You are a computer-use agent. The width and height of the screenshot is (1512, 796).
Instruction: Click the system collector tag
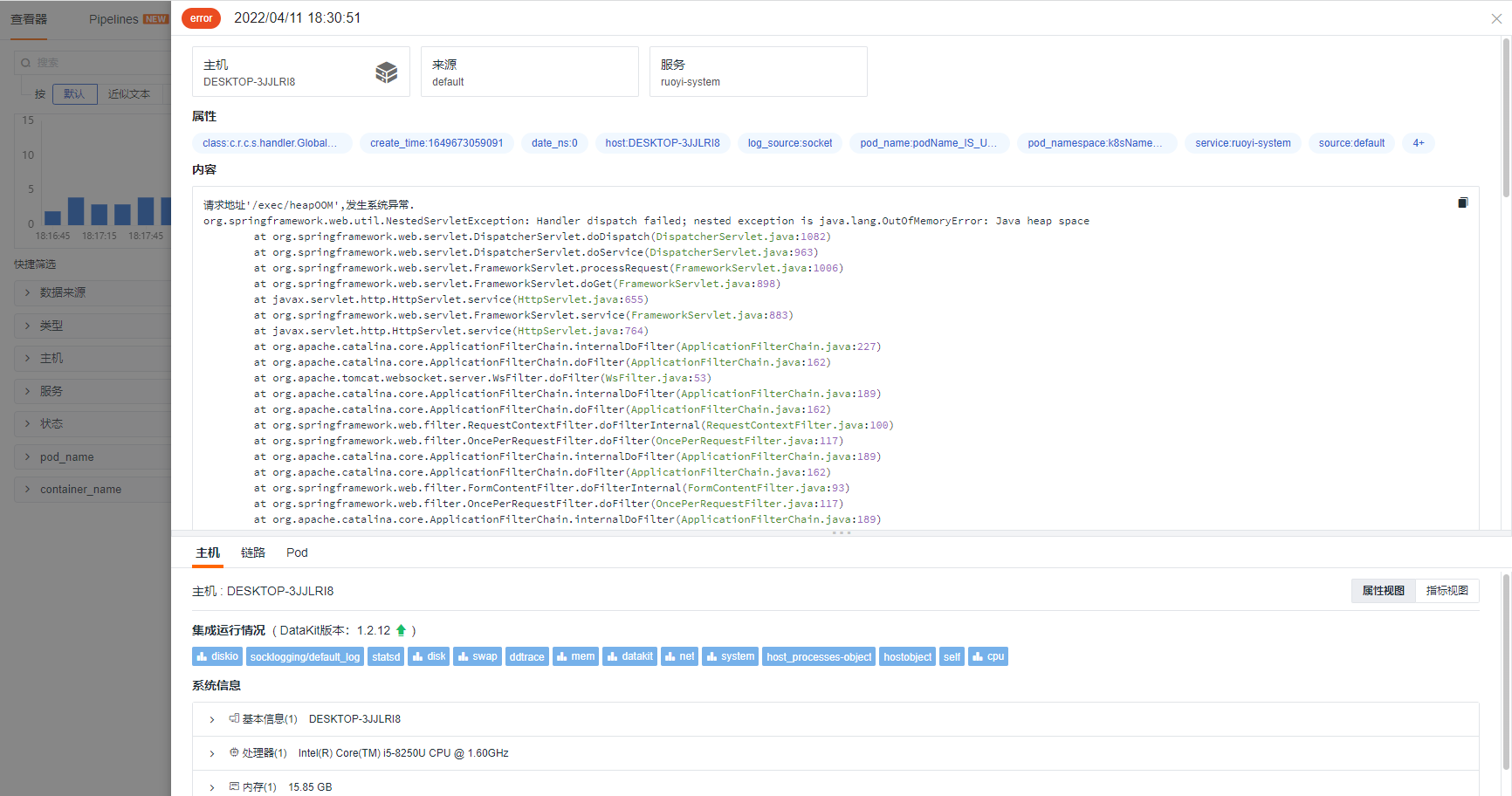point(730,656)
